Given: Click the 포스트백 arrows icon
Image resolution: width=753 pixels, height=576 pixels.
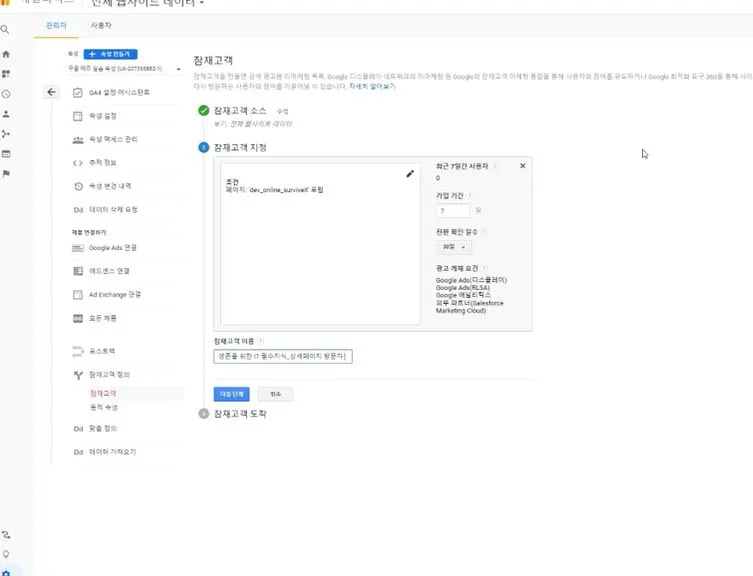Looking at the screenshot, I should [78, 352].
